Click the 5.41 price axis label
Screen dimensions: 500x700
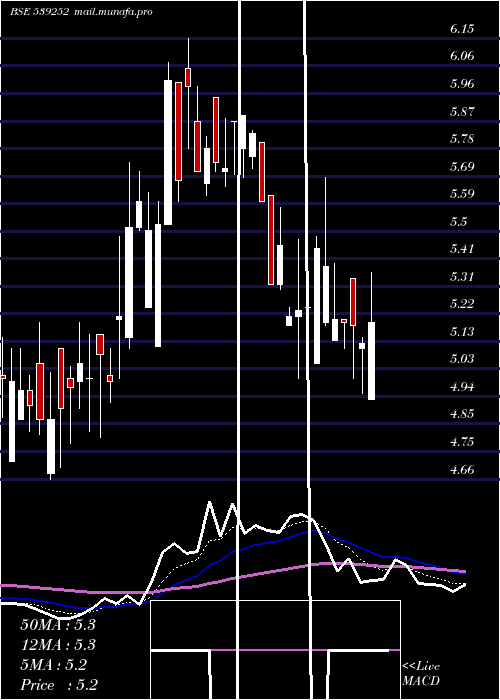click(462, 249)
